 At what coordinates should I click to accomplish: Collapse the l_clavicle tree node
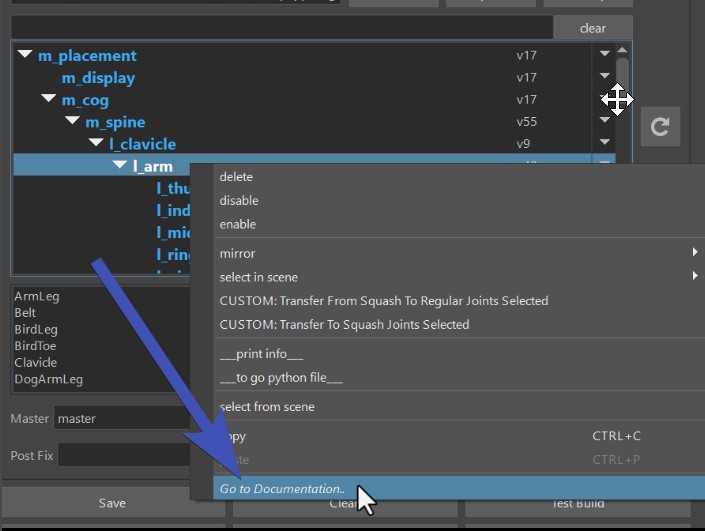(96, 143)
